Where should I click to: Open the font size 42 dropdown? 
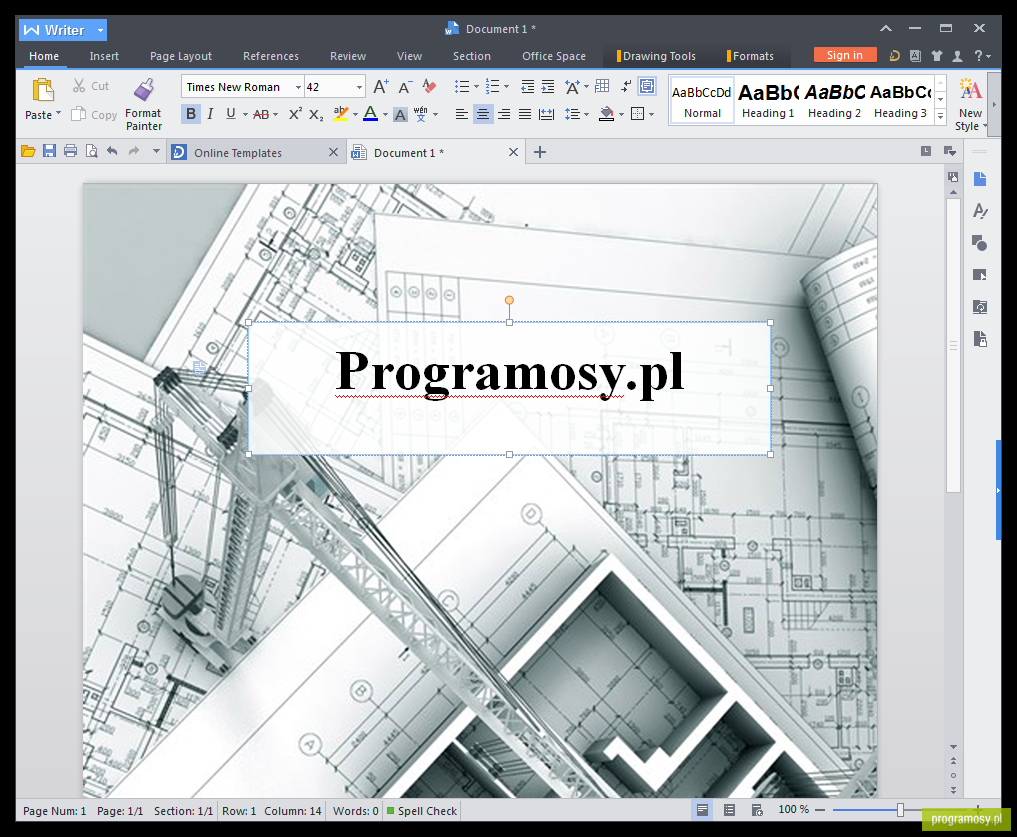coord(359,87)
